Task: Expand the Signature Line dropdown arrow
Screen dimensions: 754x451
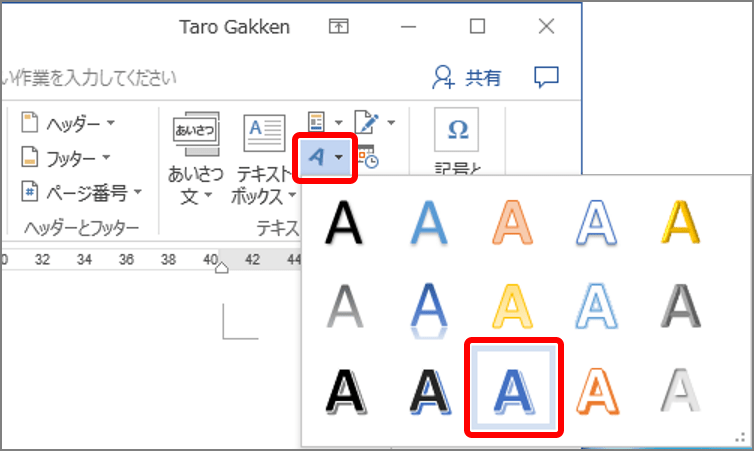Action: click(x=391, y=123)
